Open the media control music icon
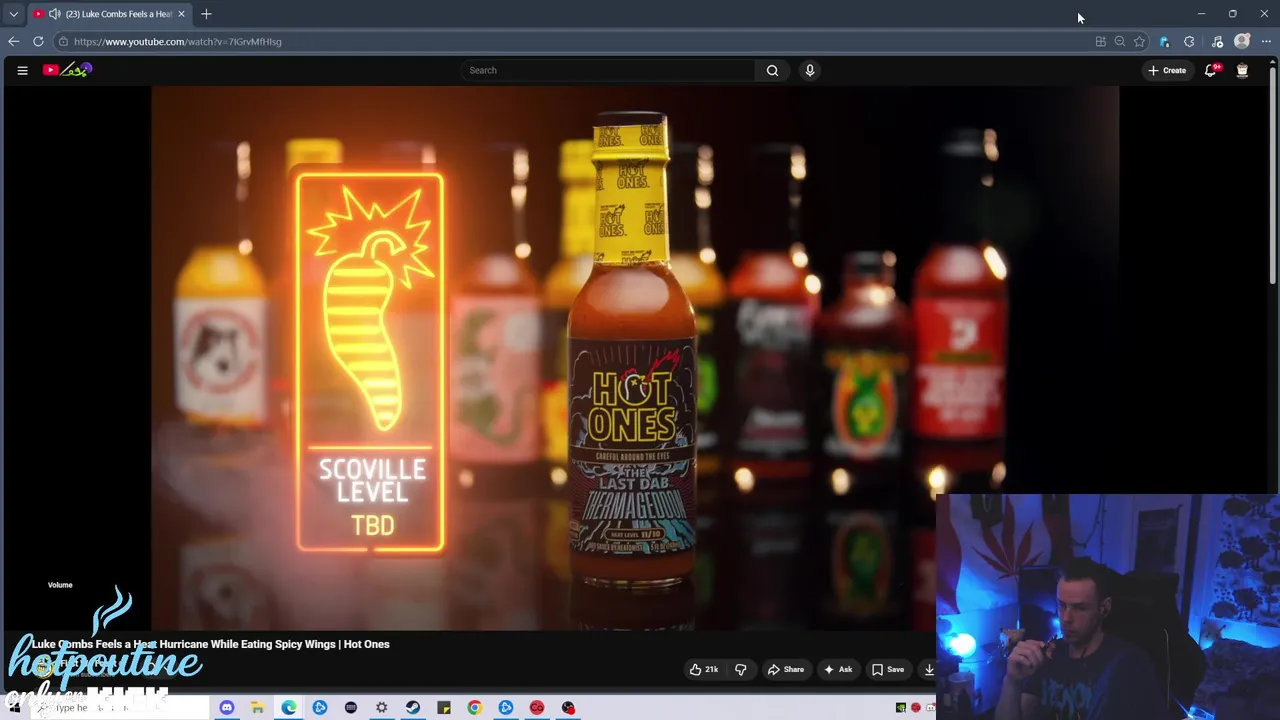The image size is (1280, 720). [1217, 42]
